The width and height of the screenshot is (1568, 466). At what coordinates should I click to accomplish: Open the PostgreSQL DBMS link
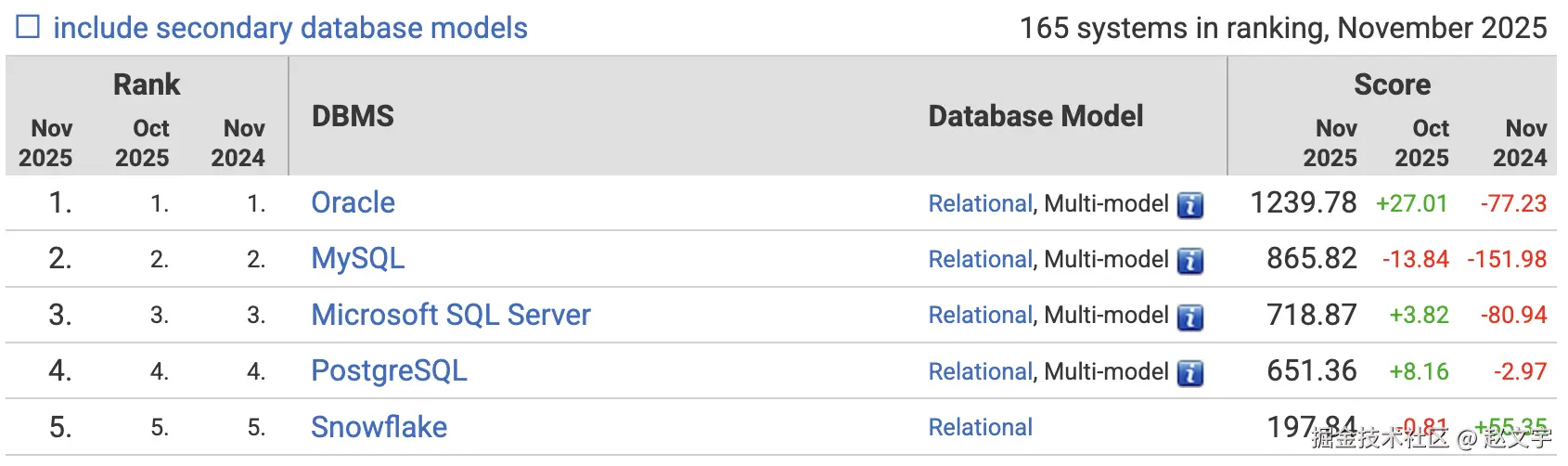pos(389,371)
